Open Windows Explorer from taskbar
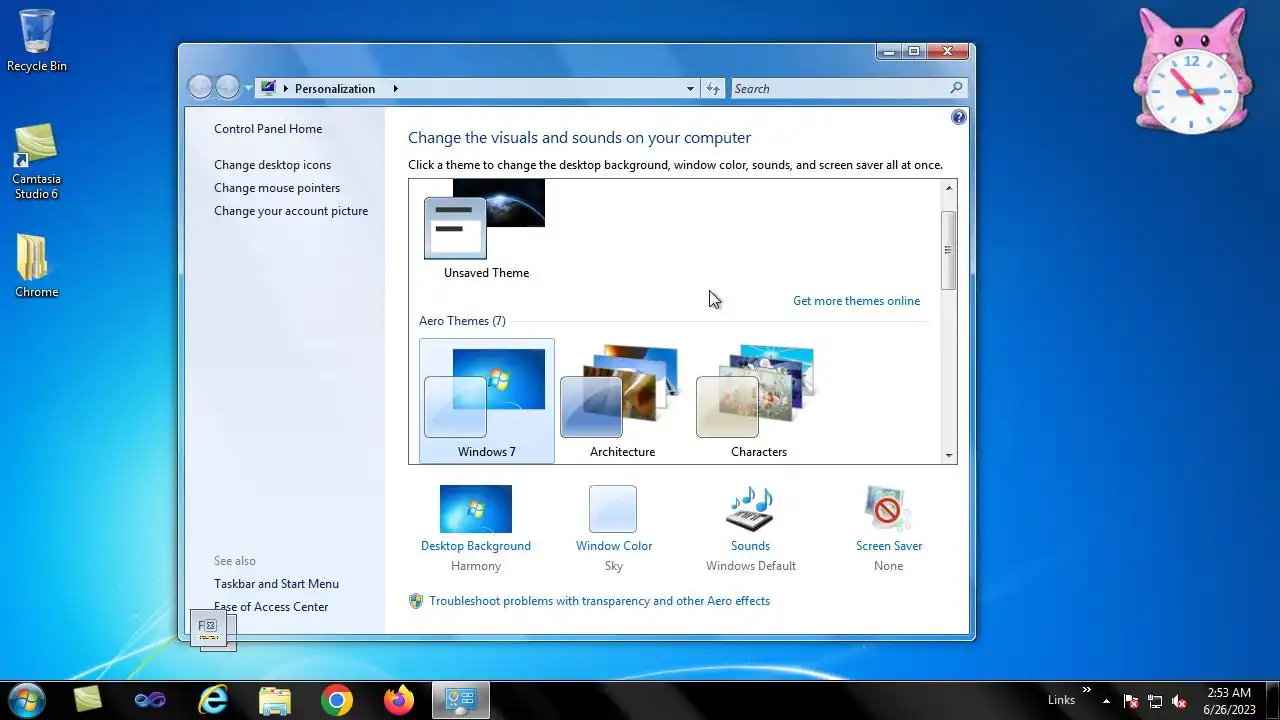This screenshot has width=1280, height=720. point(275,700)
